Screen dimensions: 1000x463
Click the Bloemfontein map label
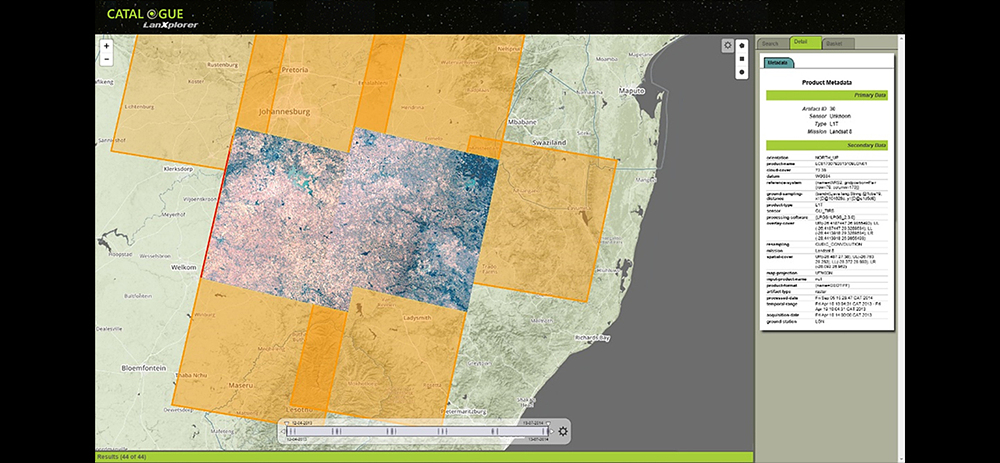pyautogui.click(x=143, y=368)
